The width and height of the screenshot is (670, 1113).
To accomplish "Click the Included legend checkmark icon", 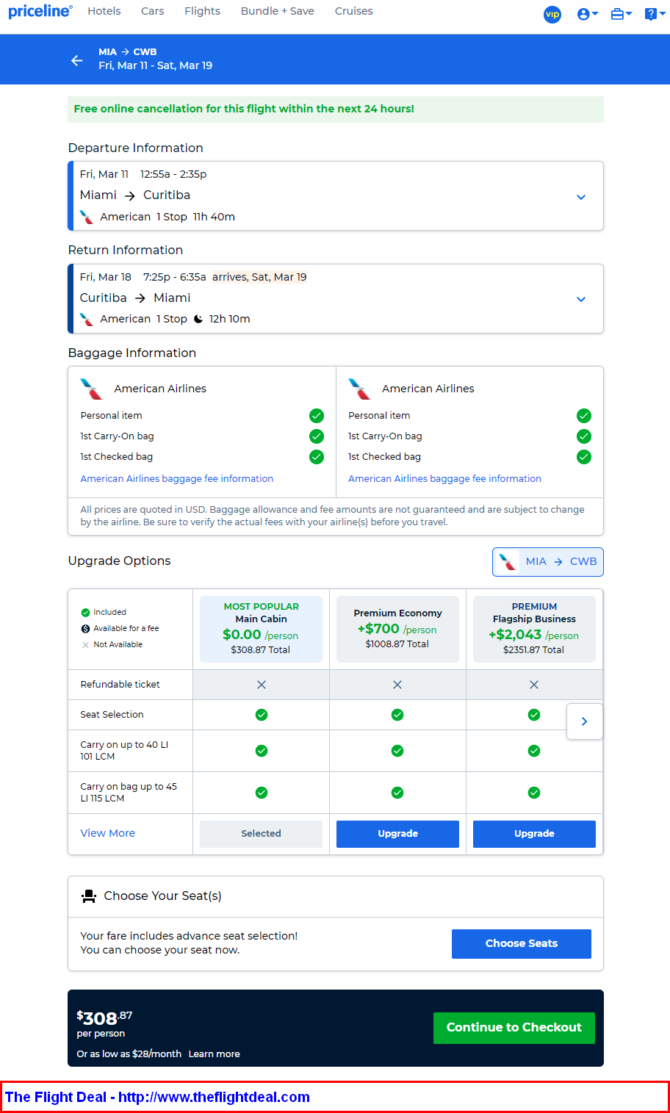I will click(85, 613).
